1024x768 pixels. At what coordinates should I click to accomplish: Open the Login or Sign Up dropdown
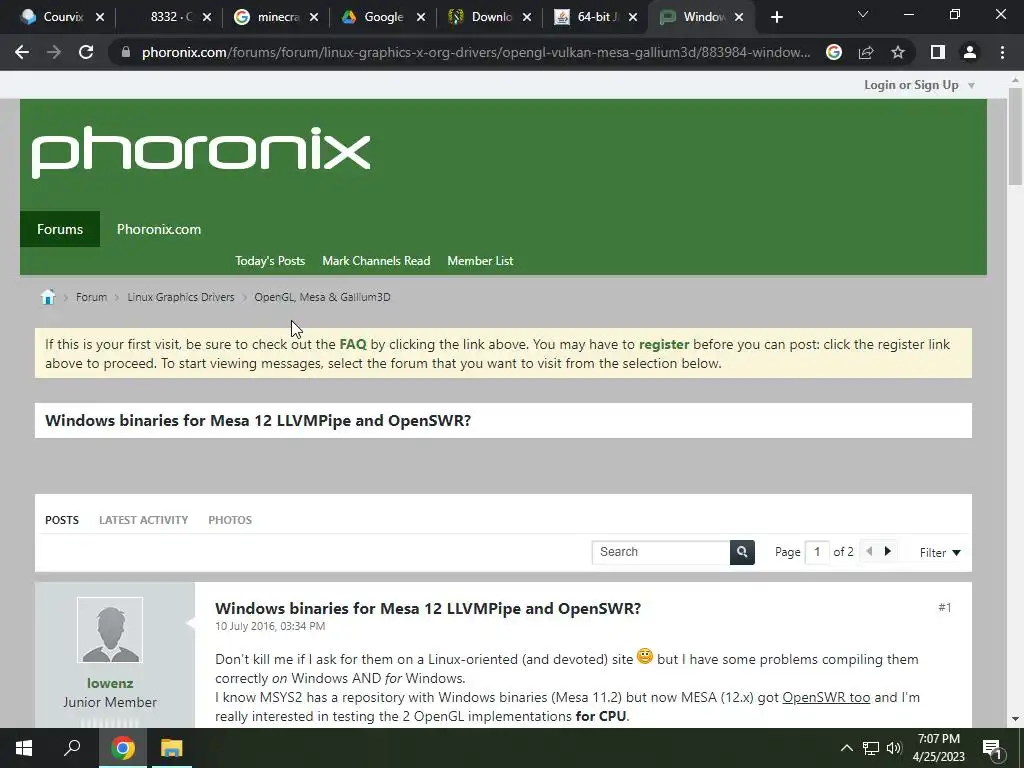(920, 85)
